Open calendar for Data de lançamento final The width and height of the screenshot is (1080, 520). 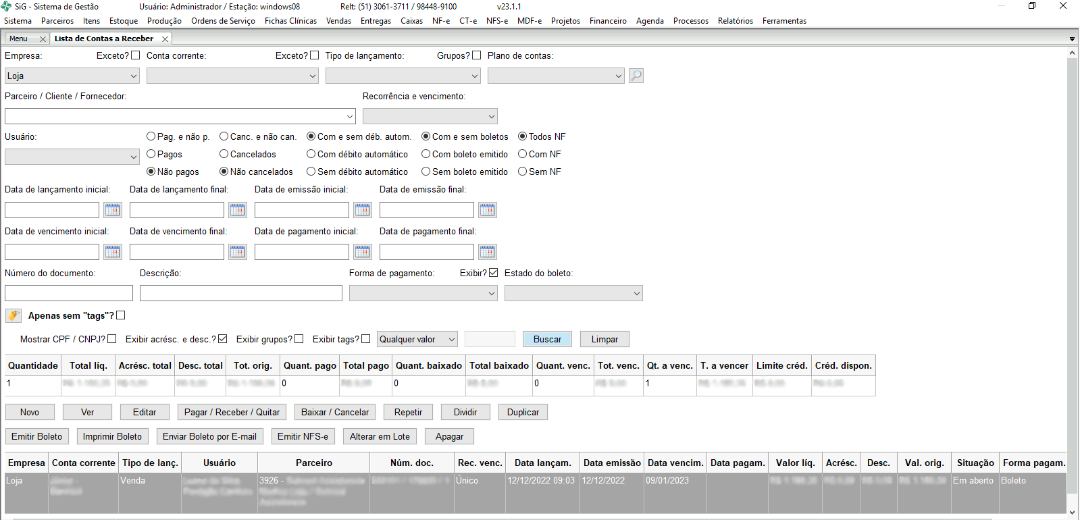click(x=237, y=210)
